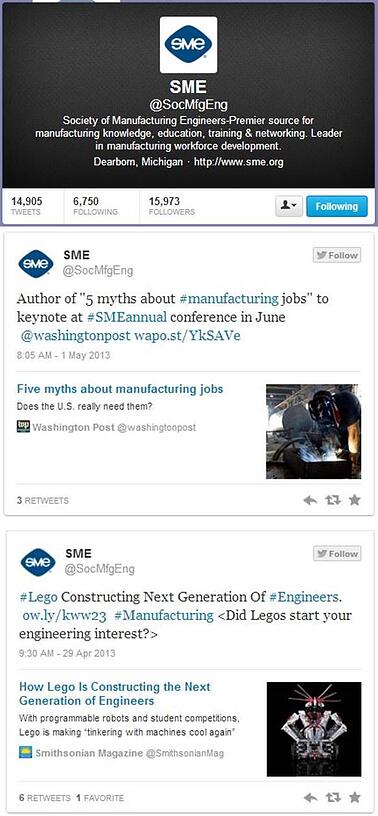The image size is (378, 816).
Task: Star the Lego engineers tweet
Action: tap(354, 797)
